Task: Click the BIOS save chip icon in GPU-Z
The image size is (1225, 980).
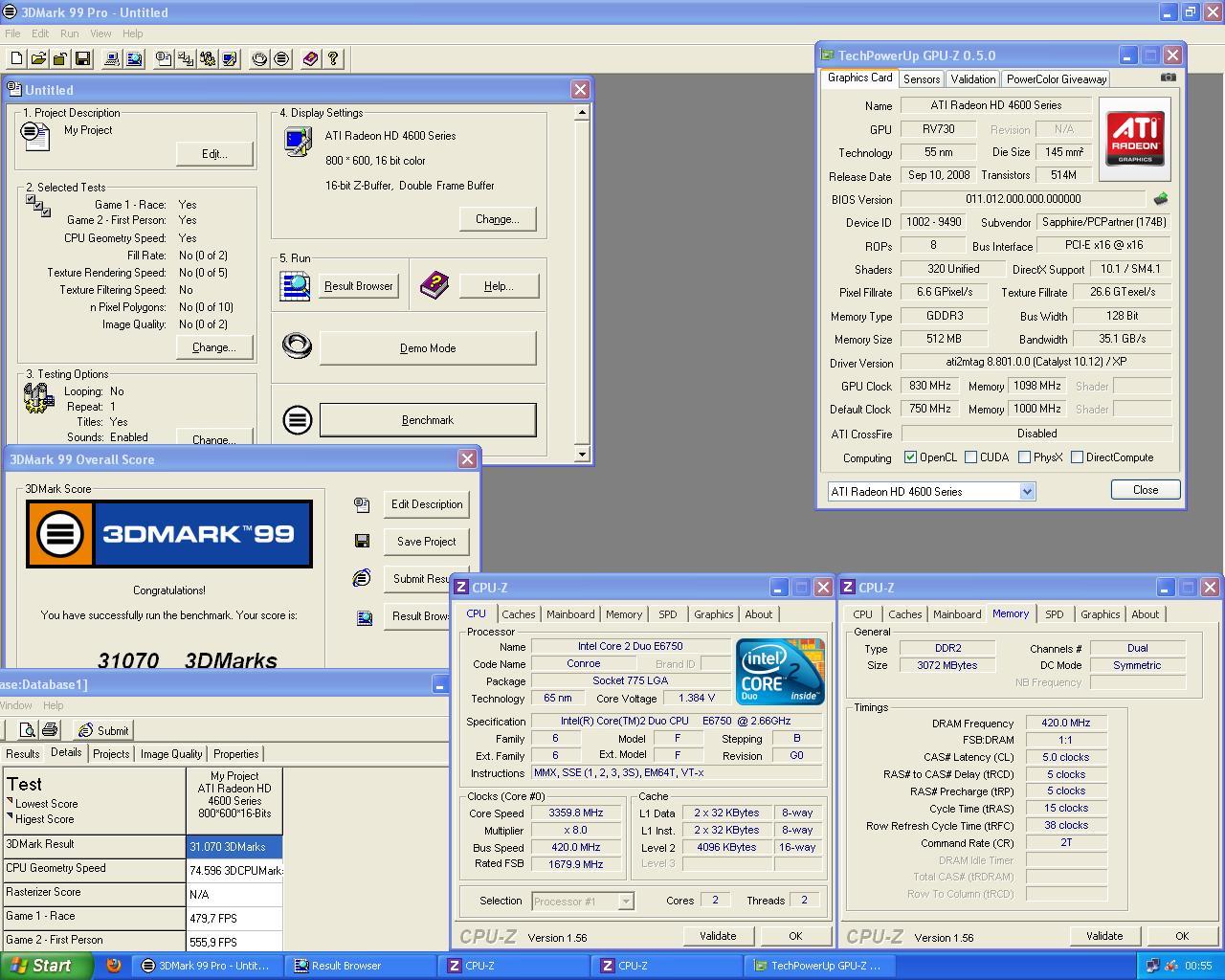Action: (x=1161, y=199)
